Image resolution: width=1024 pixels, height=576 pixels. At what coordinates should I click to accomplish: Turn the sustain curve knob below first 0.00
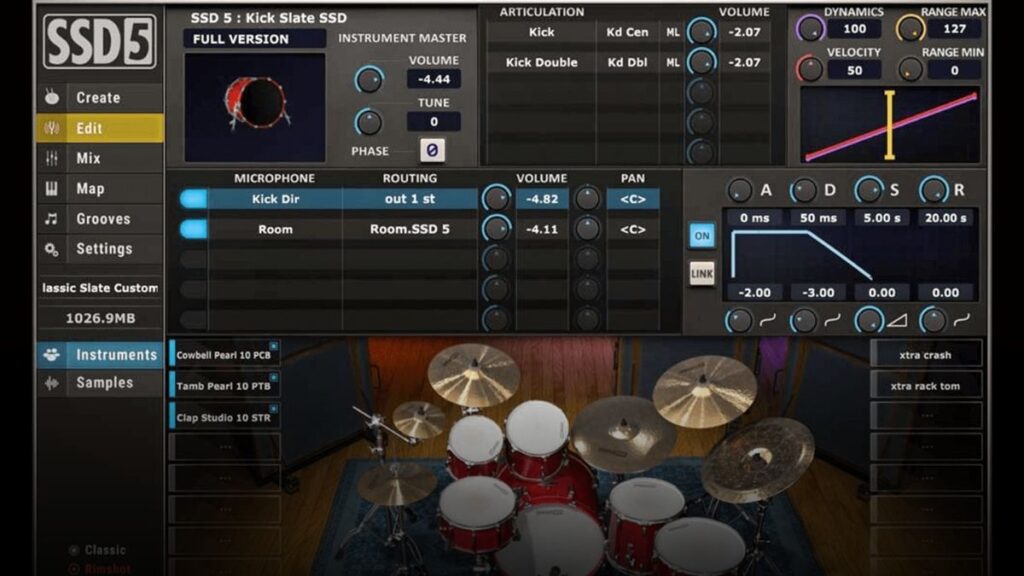pyautogui.click(x=869, y=321)
